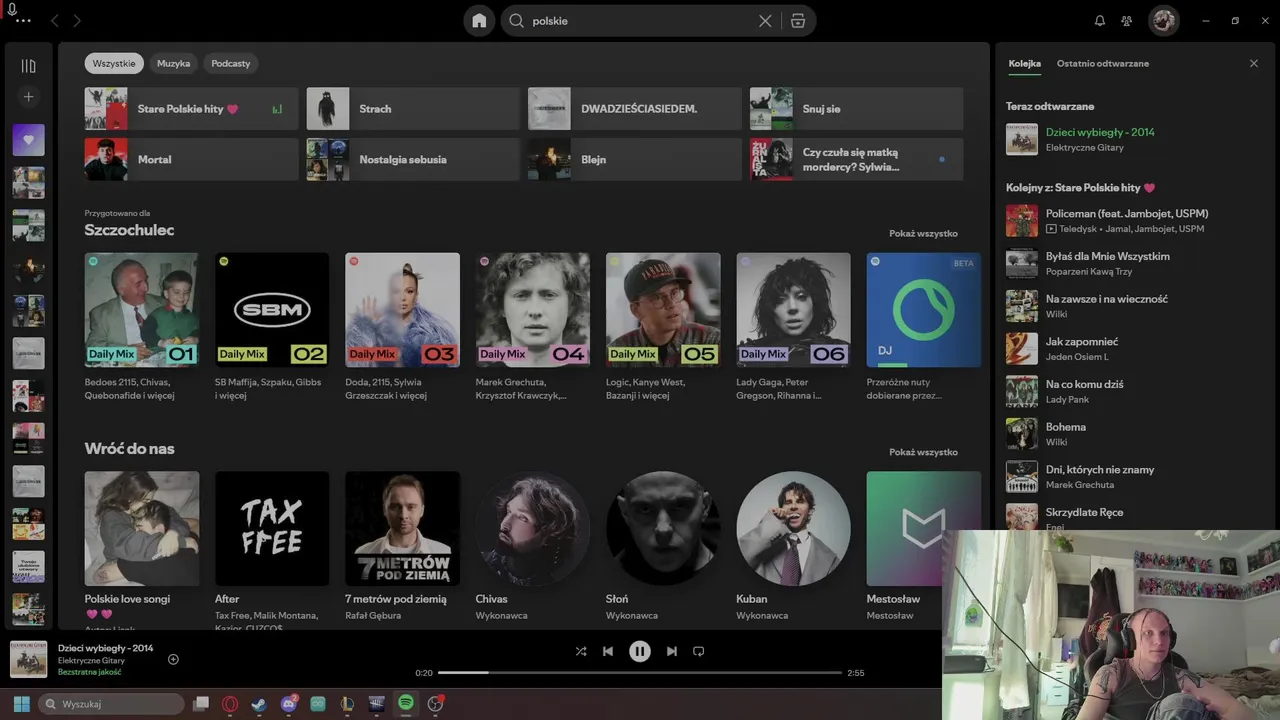Viewport: 1280px width, 720px height.
Task: Skip to the previous track
Action: [607, 651]
